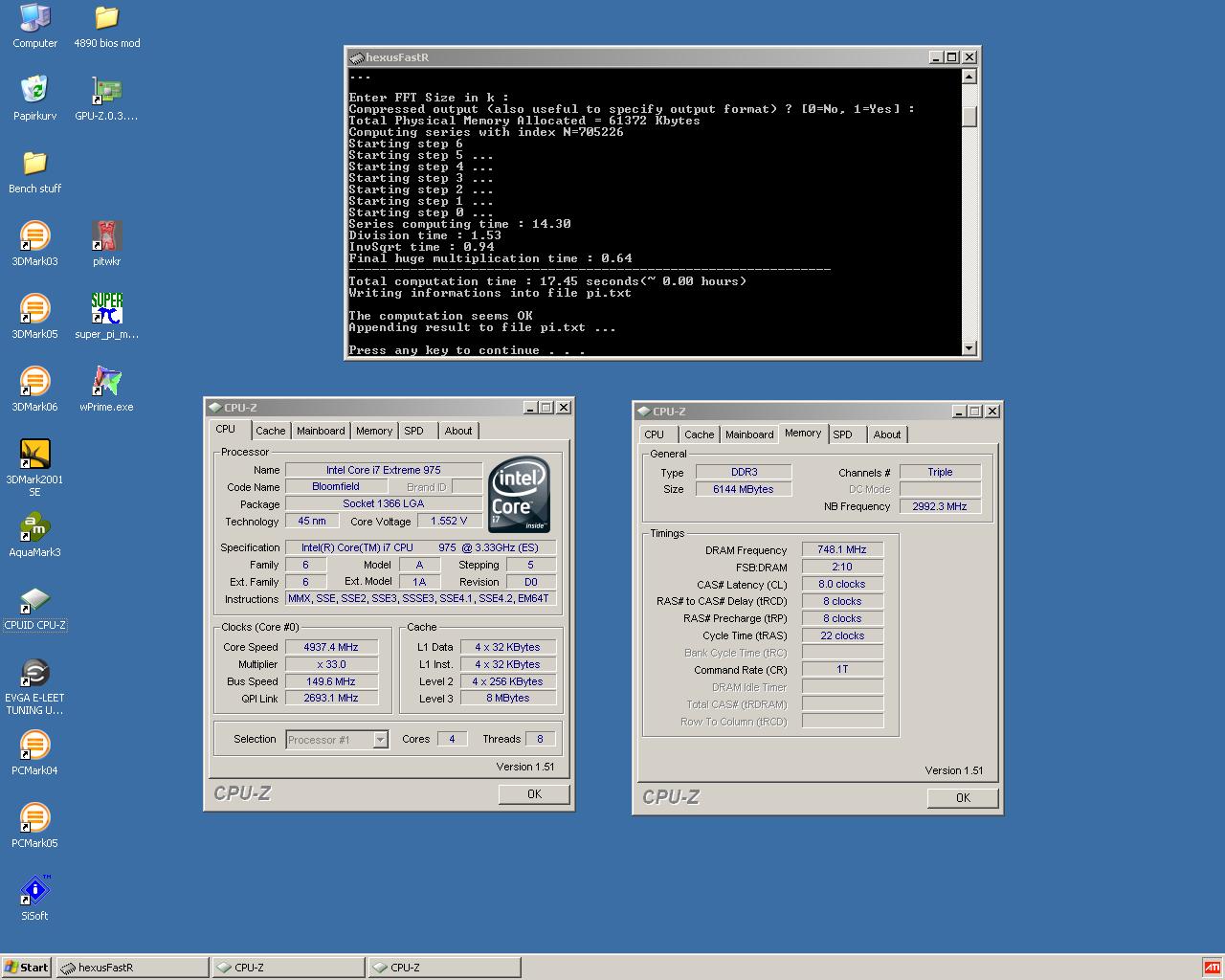Click the Command Rate 1T field
1225x980 pixels.
click(x=842, y=669)
